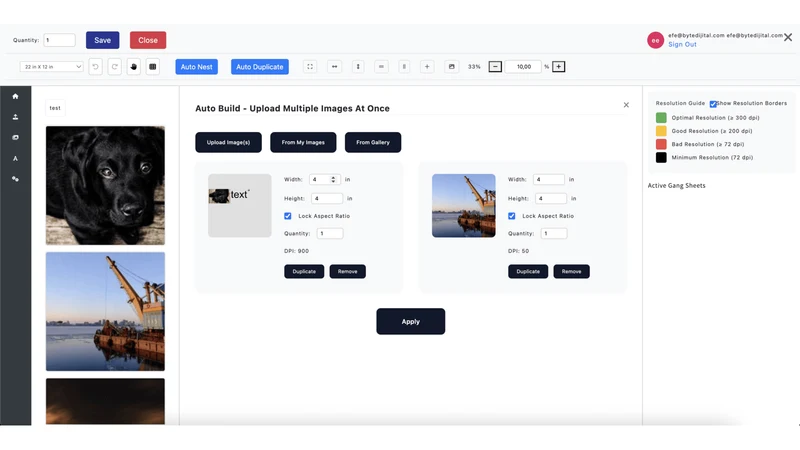
Task: Click the fit-to-screen icon
Action: click(x=310, y=67)
